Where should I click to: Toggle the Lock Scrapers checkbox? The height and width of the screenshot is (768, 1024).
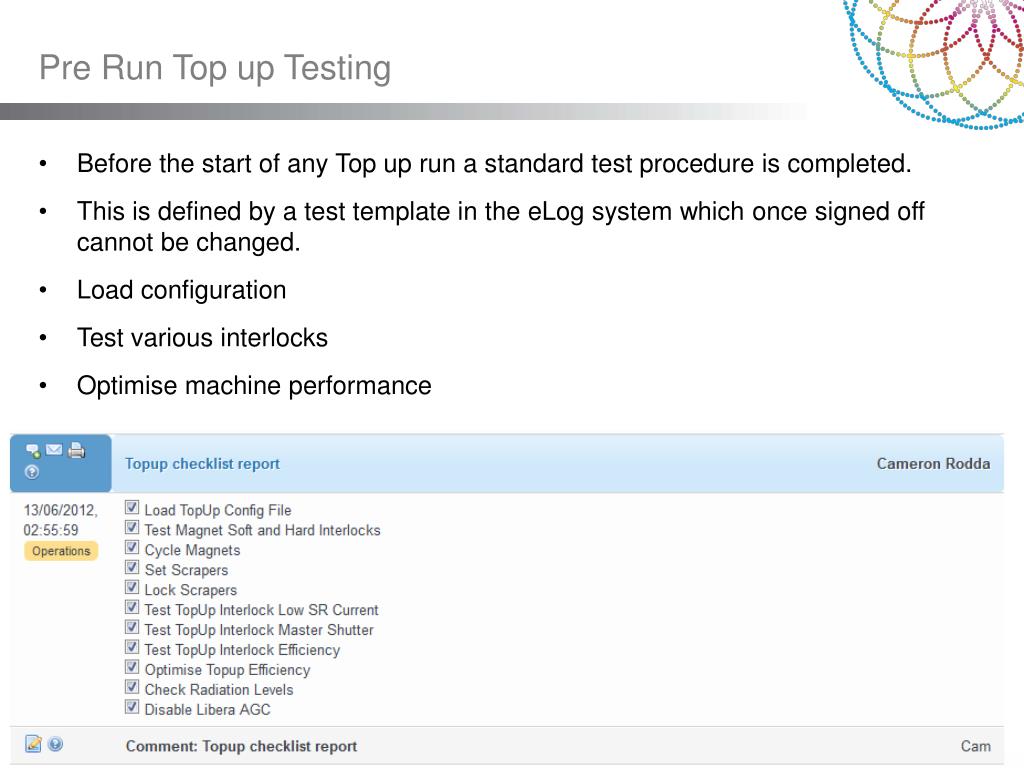[x=132, y=587]
